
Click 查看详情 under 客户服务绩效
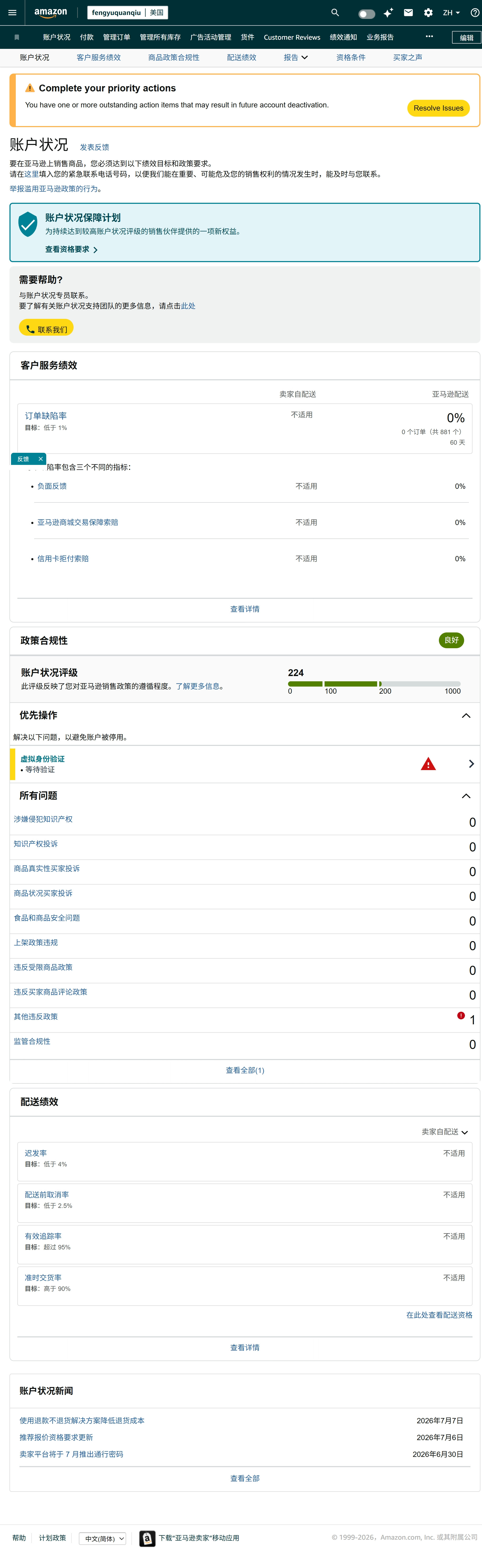coord(245,609)
